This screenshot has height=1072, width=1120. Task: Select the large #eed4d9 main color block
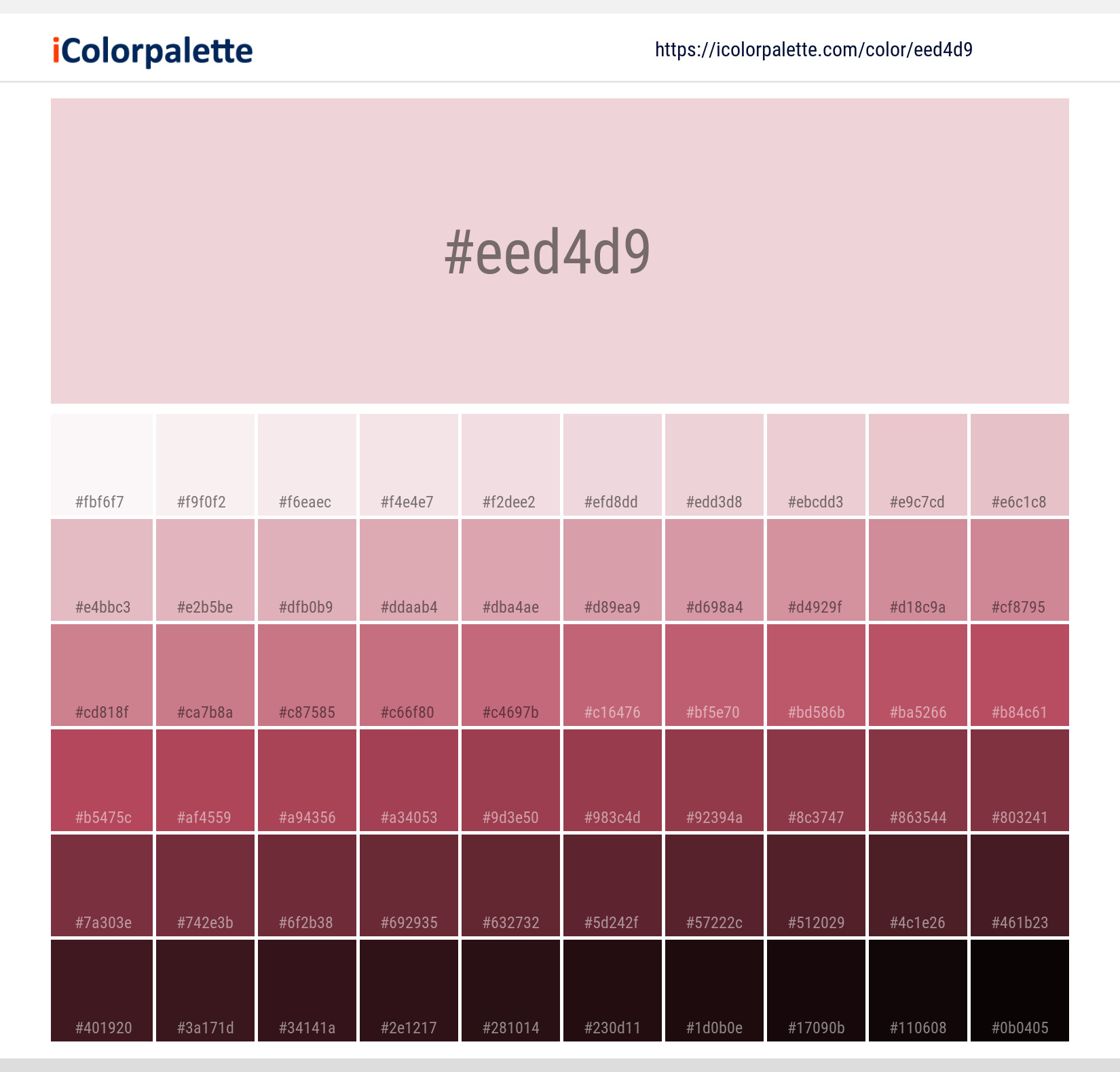560,251
